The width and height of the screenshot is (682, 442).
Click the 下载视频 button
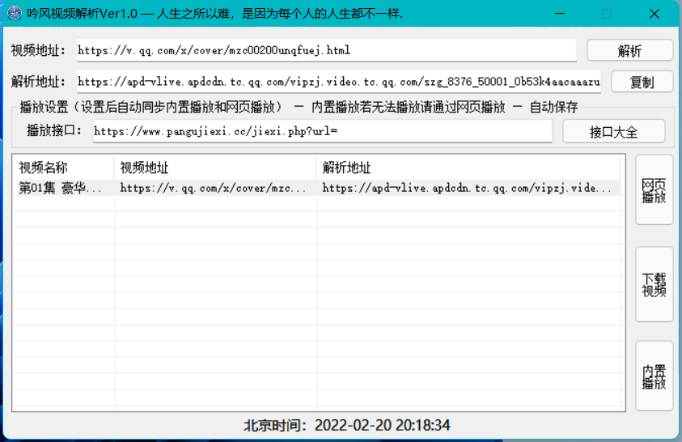tap(654, 284)
